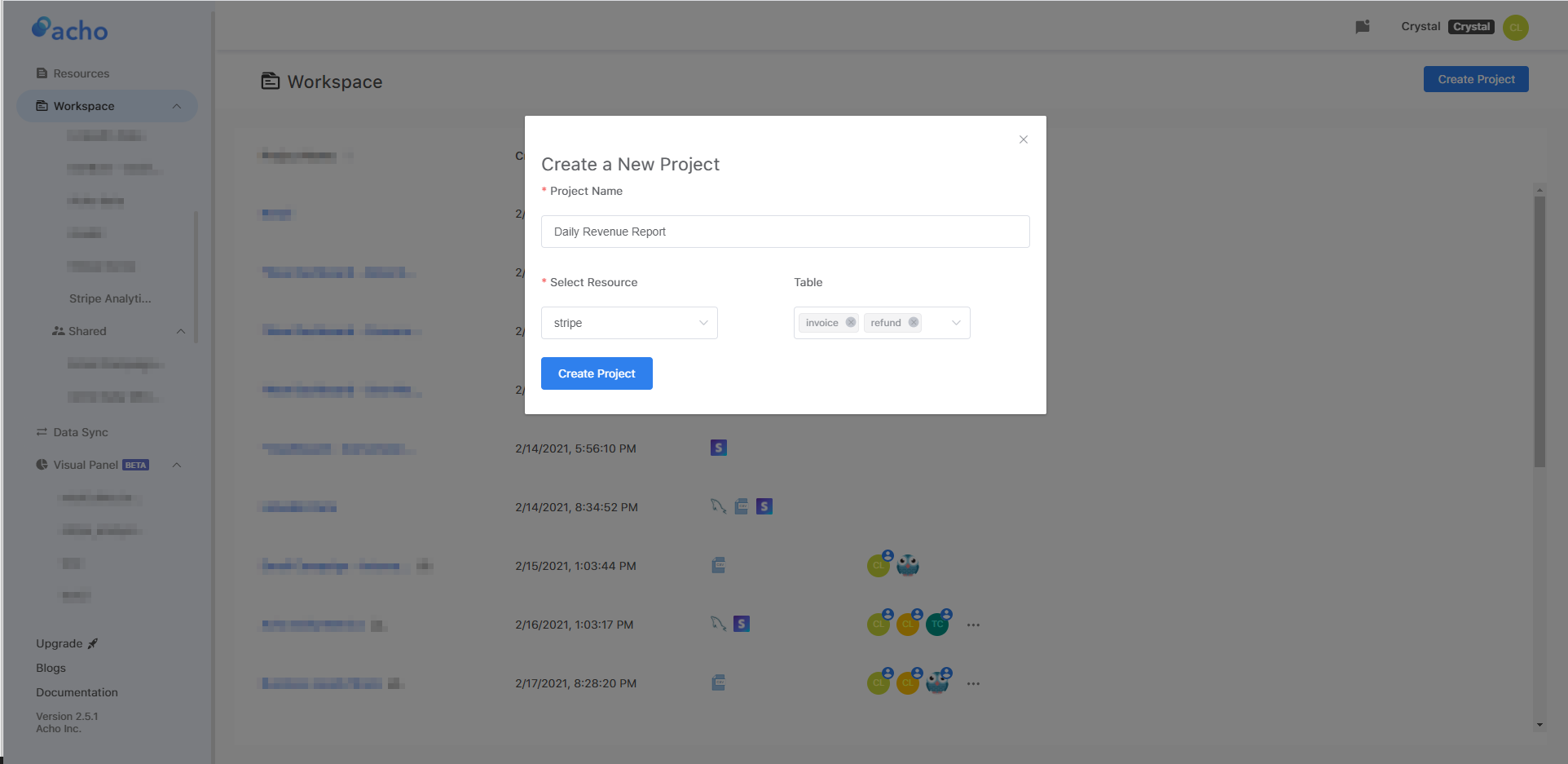Click the "2/16/2021, 1:03:17 PM" date
Image resolution: width=1568 pixels, height=764 pixels.
tap(574, 625)
